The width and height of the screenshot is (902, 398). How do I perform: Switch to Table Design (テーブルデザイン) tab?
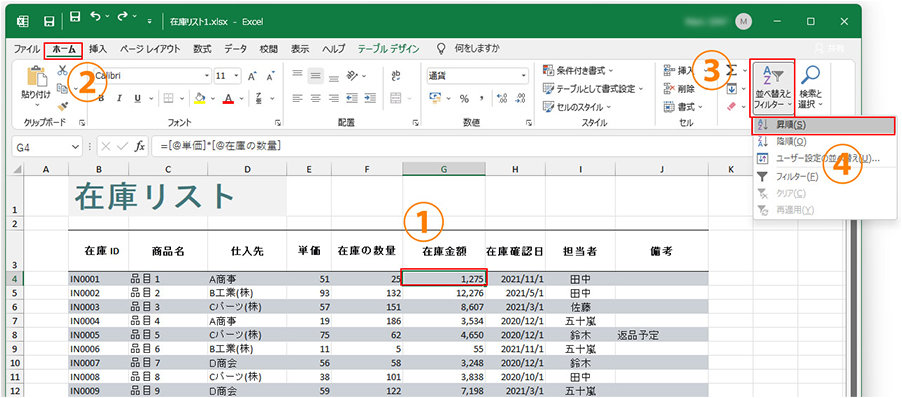pos(389,49)
